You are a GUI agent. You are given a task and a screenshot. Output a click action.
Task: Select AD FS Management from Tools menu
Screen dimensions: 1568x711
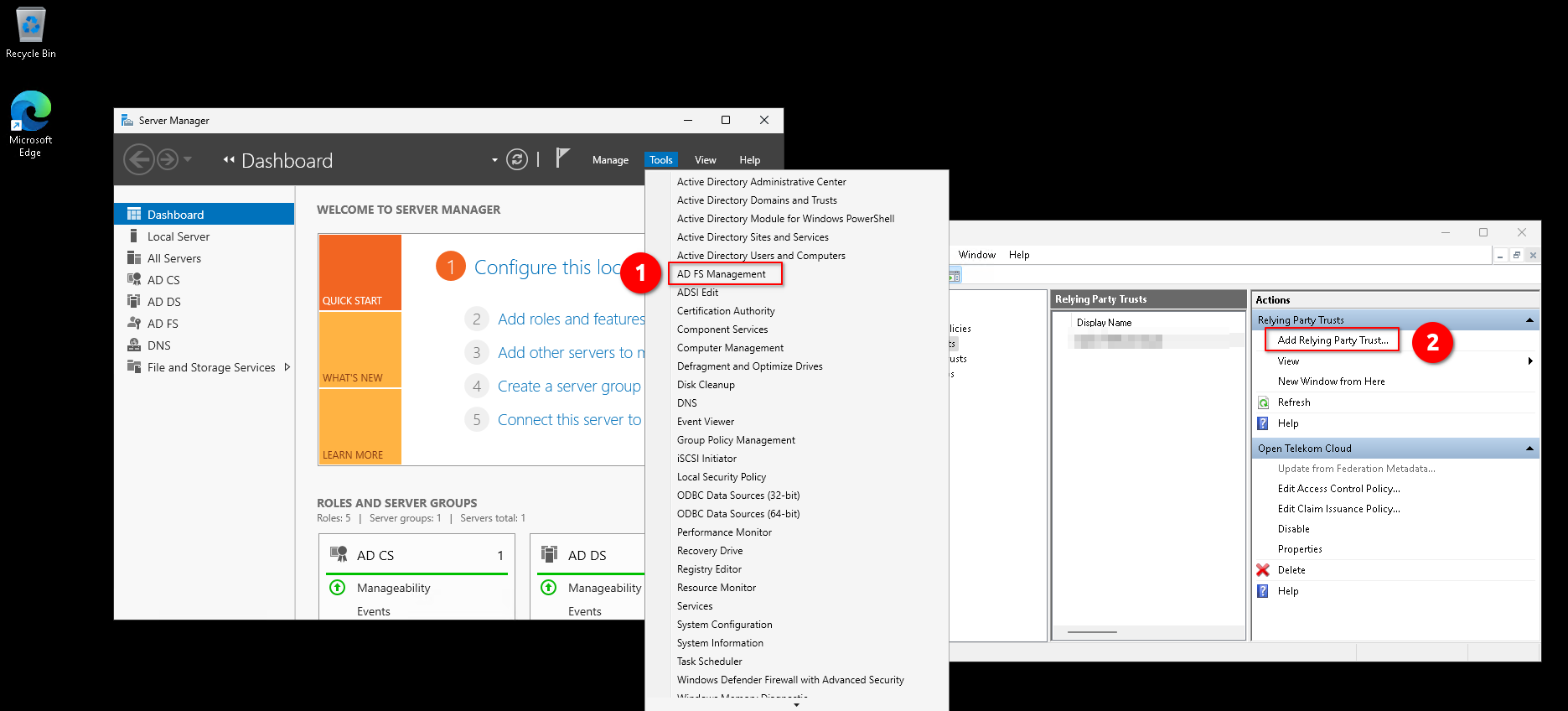721,274
